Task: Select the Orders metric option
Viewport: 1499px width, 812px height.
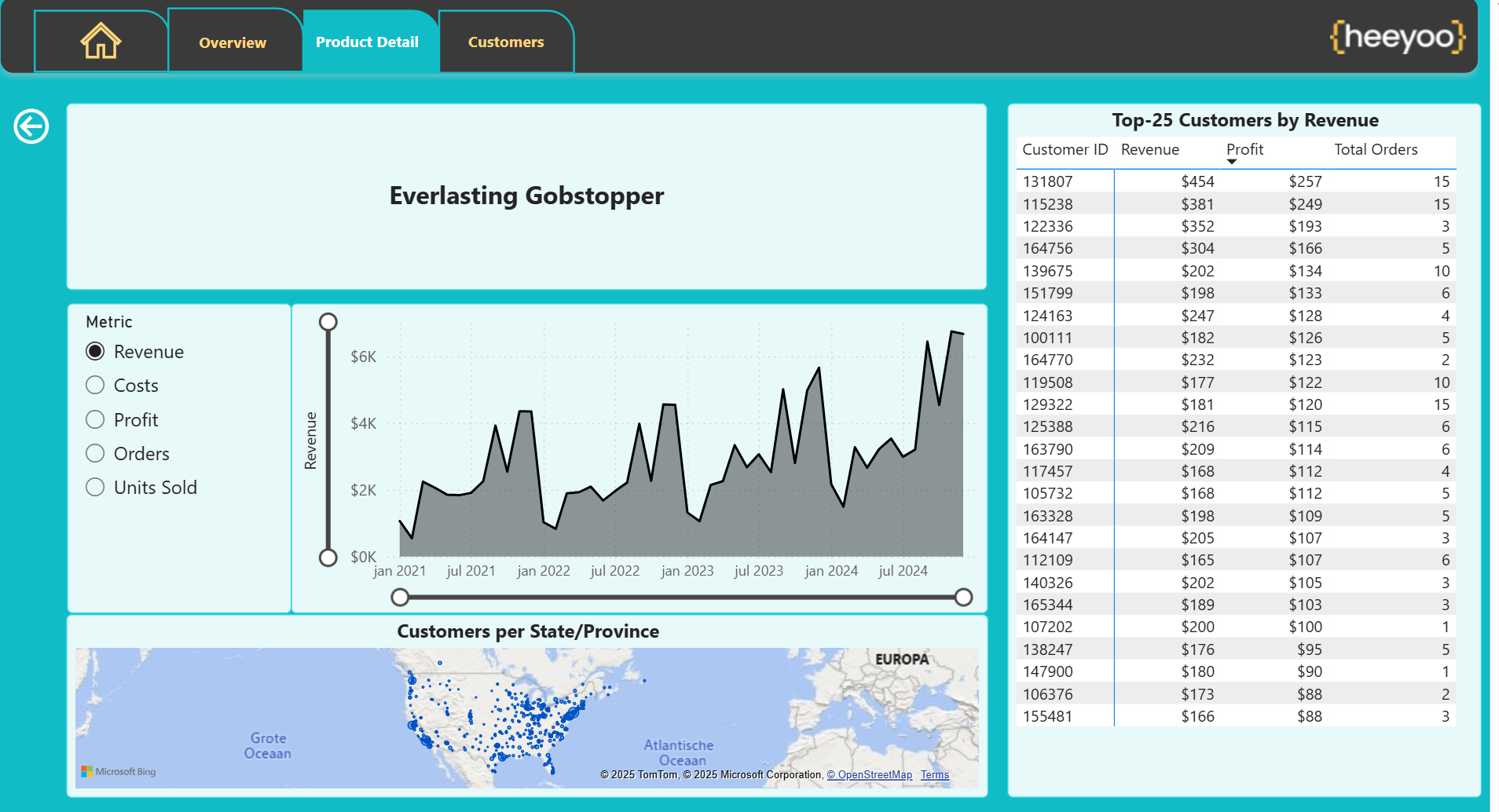Action: pos(95,453)
